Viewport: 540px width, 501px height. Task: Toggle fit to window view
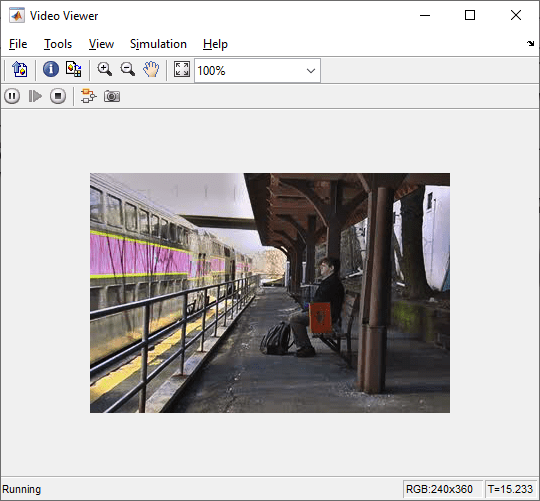tap(181, 69)
